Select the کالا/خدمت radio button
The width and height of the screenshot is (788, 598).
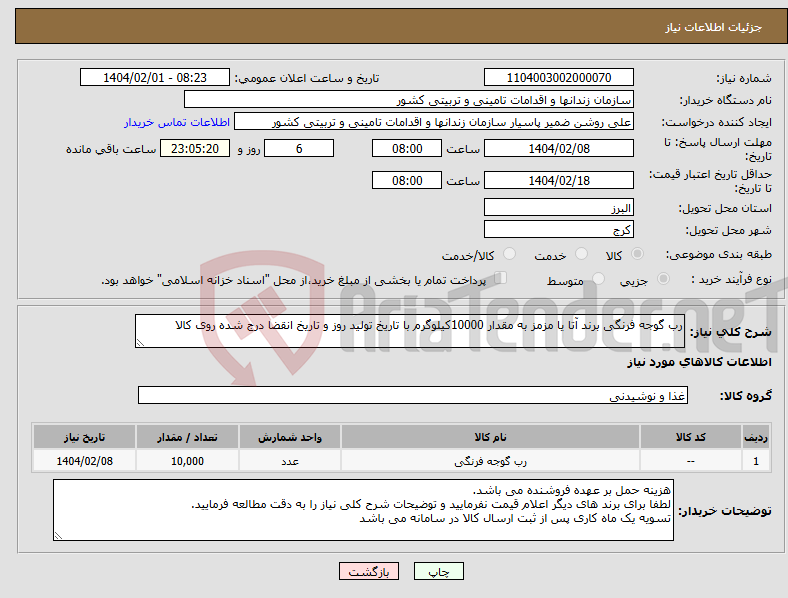tap(509, 254)
